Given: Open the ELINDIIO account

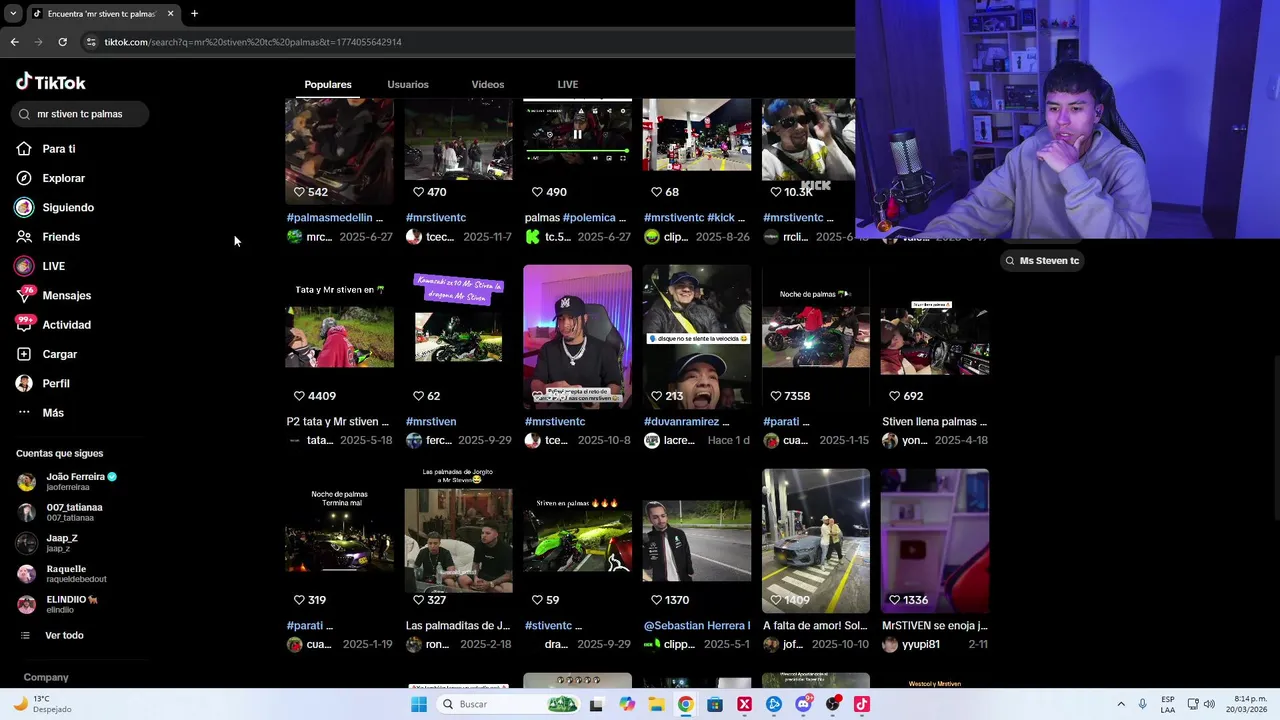Looking at the screenshot, I should point(58,604).
